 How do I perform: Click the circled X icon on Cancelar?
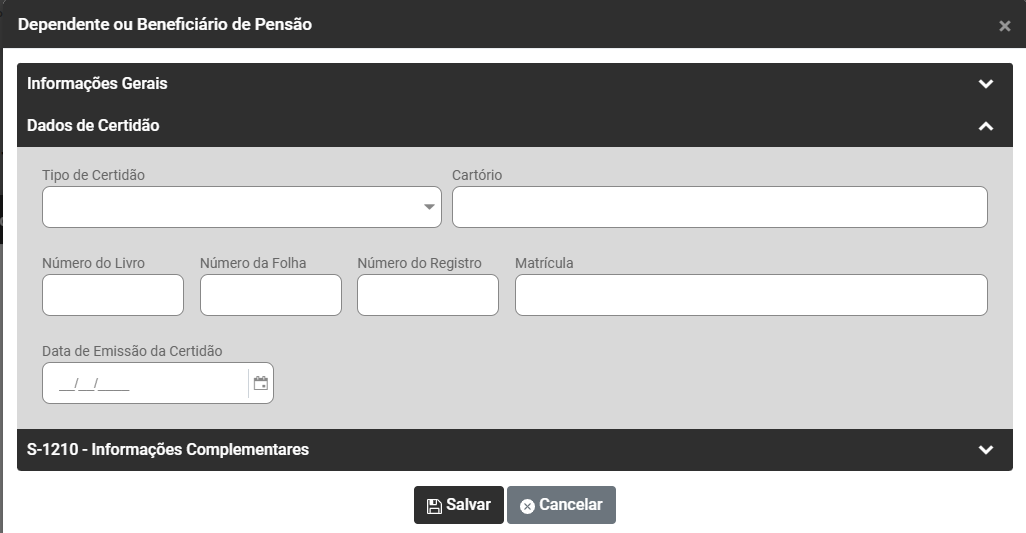pyautogui.click(x=527, y=506)
